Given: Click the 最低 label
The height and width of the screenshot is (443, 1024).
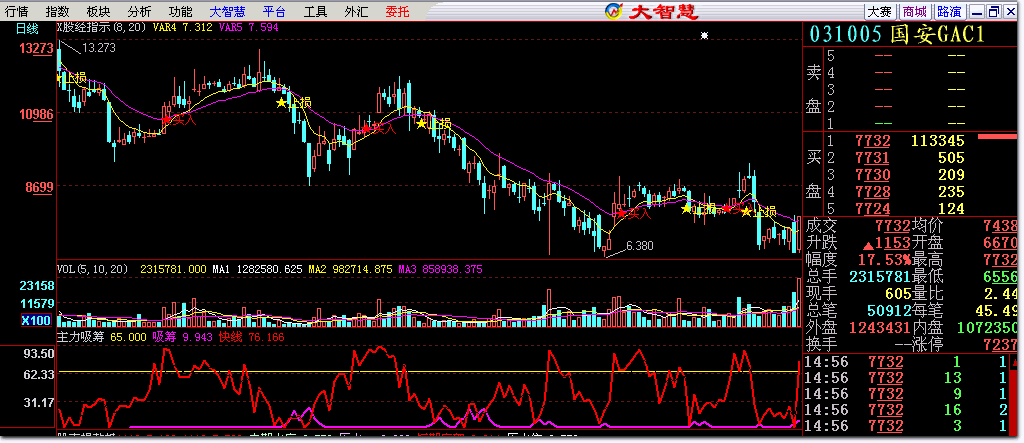Looking at the screenshot, I should tap(927, 276).
